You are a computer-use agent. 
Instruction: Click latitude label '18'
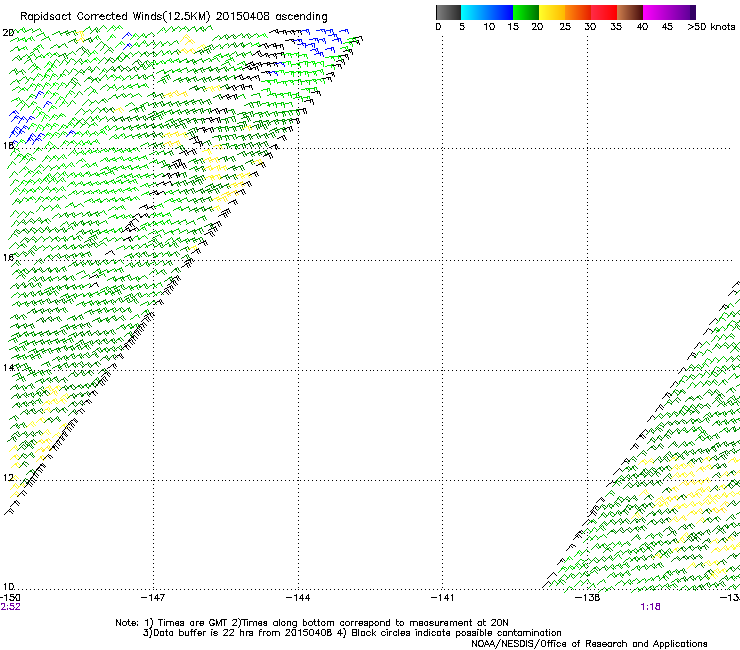click(x=8, y=145)
